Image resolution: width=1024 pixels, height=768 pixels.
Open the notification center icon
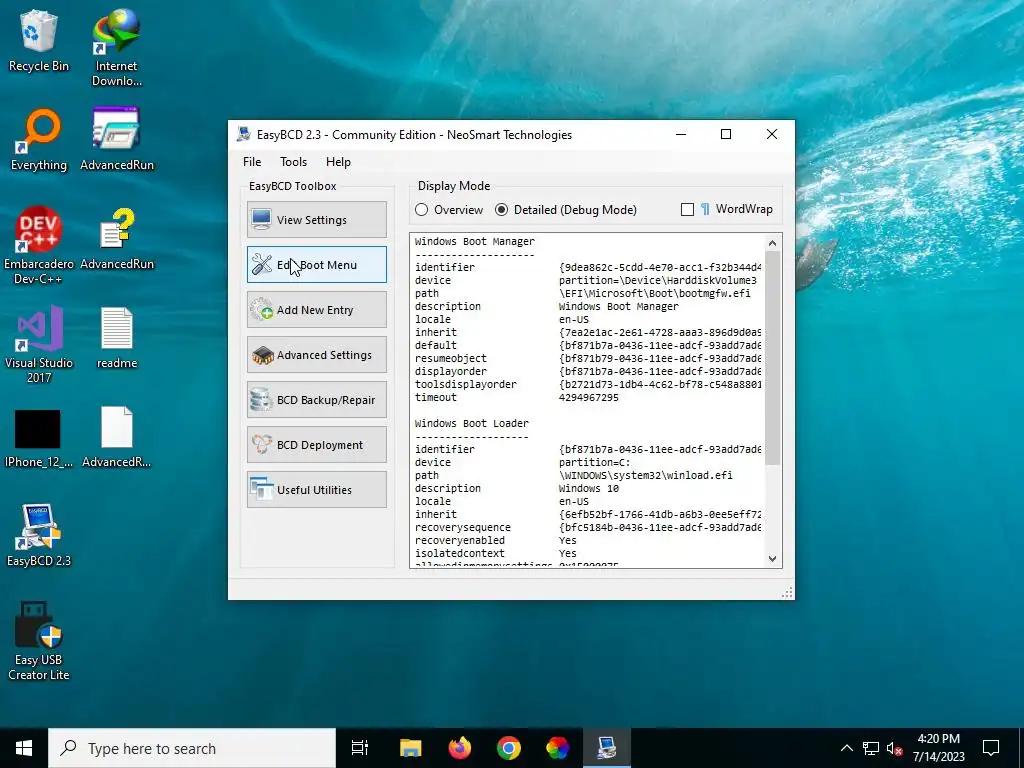click(x=991, y=748)
